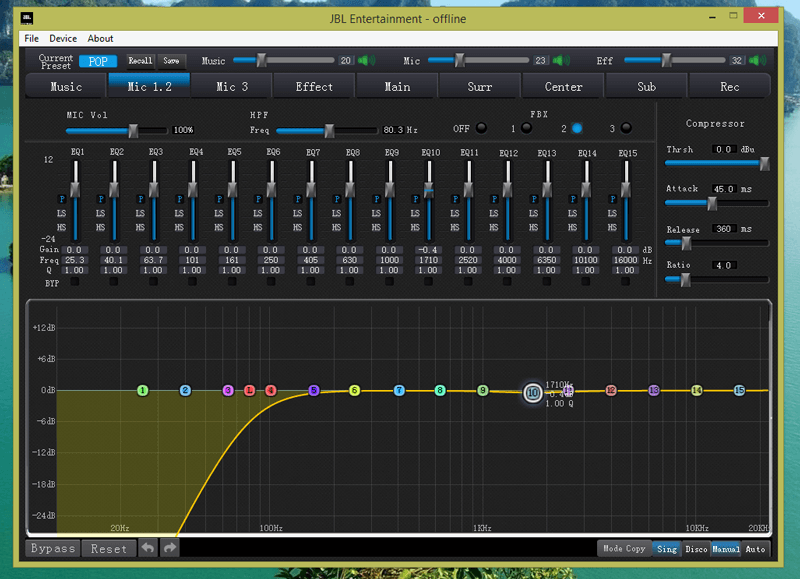
Task: Select EQ node 1 on the graph
Action: pyautogui.click(x=143, y=390)
